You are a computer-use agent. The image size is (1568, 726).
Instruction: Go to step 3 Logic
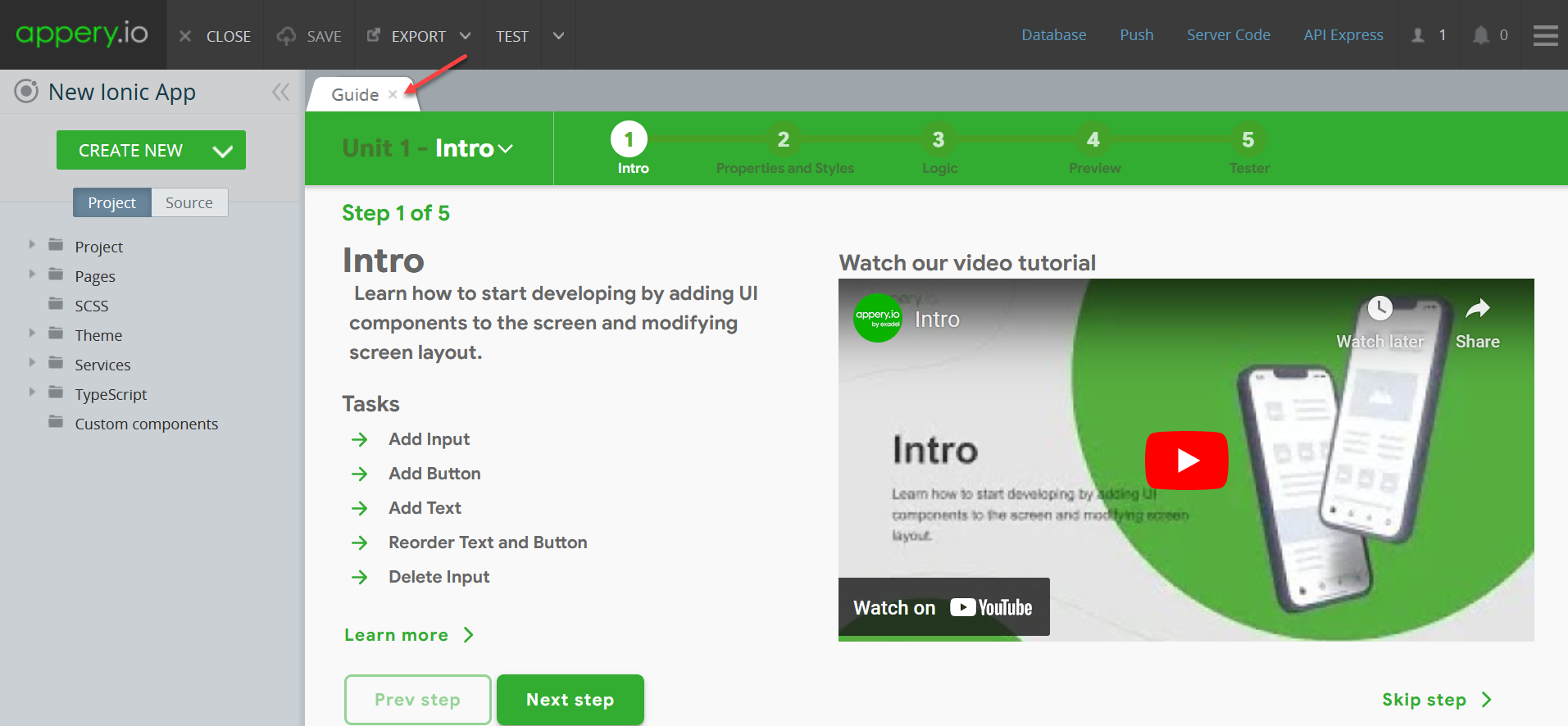939,140
